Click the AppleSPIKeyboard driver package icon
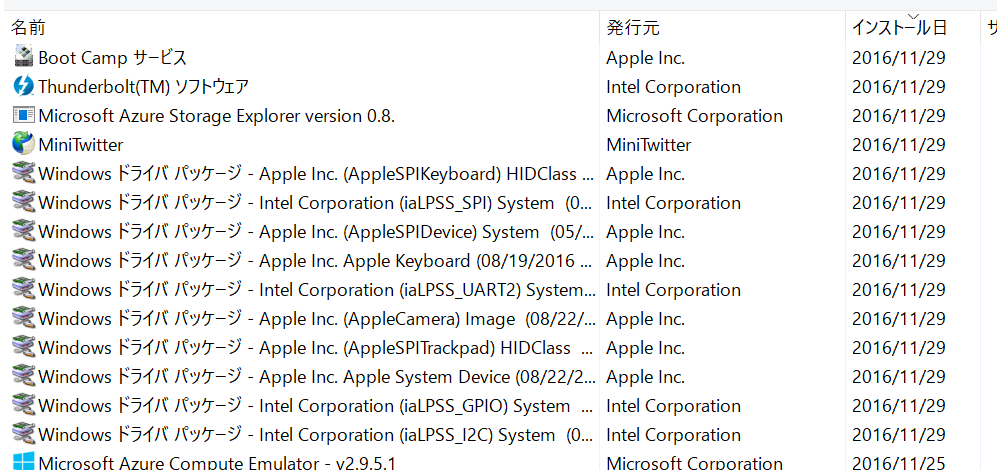 click(24, 173)
